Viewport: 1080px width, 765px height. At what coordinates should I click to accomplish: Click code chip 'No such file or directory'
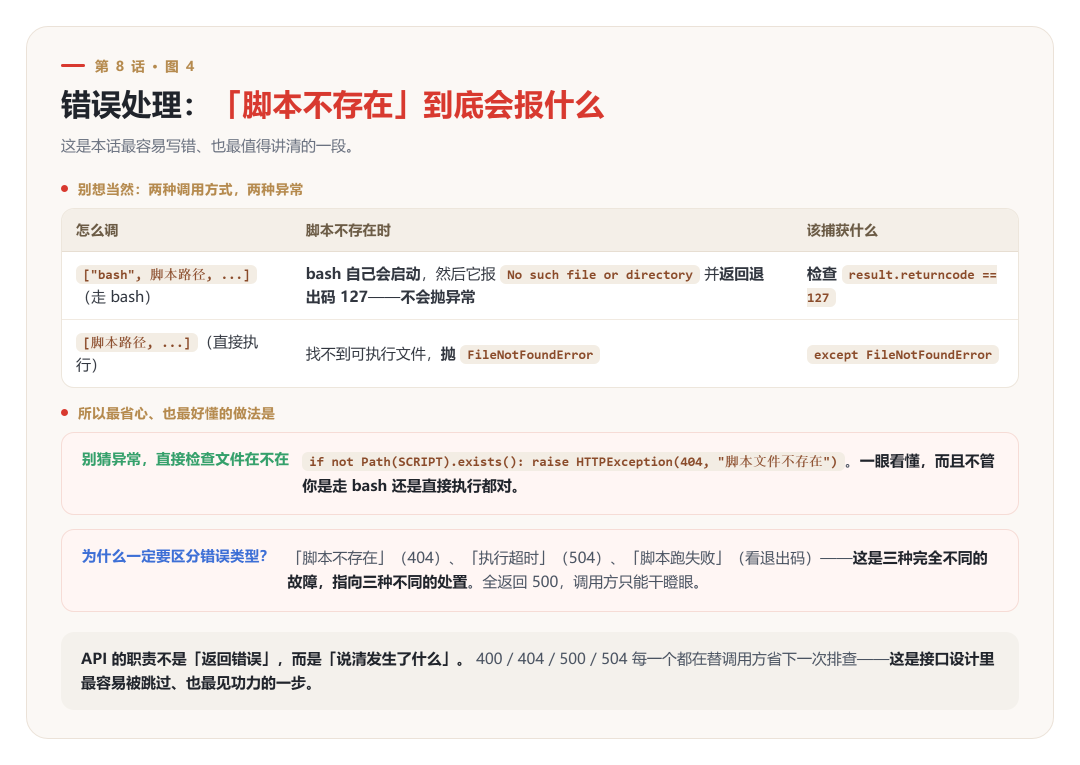click(x=599, y=275)
